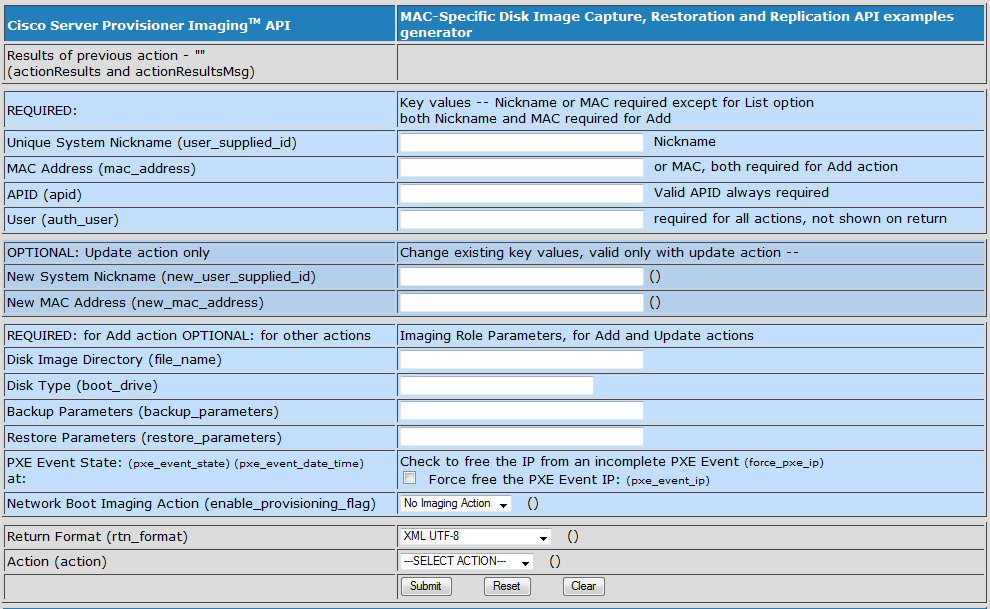Click the Reset button
990x609 pixels.
(507, 586)
